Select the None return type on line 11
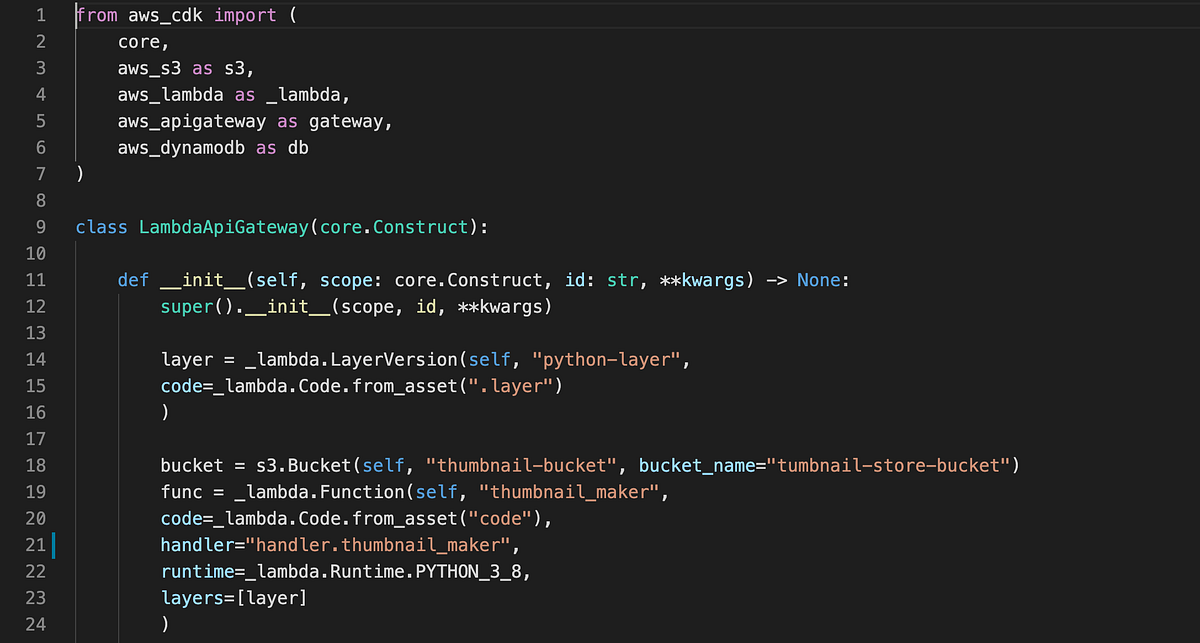Viewport: 1200px width, 643px height. click(x=818, y=280)
